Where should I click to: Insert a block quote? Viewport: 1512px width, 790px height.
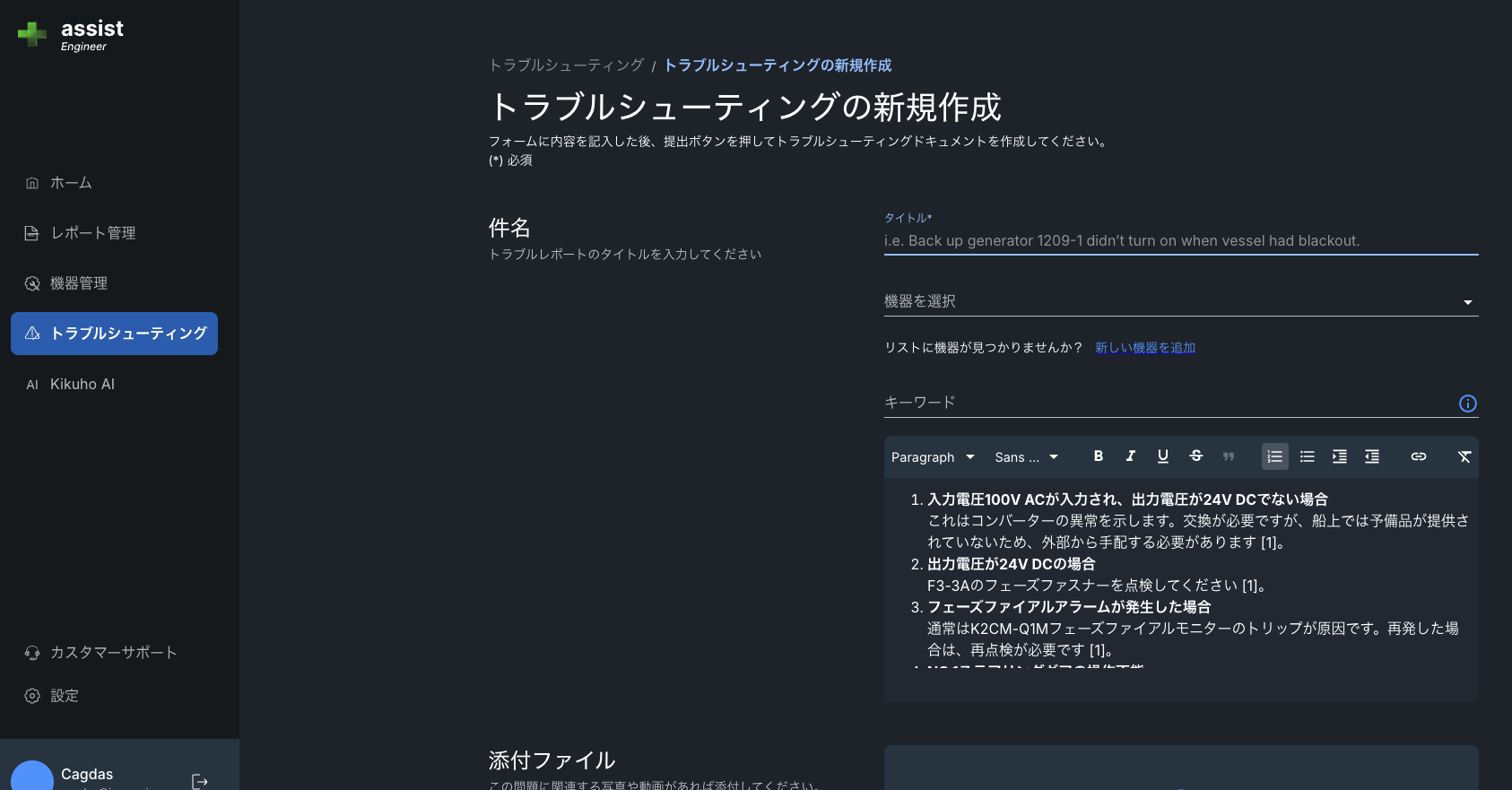[x=1229, y=456]
